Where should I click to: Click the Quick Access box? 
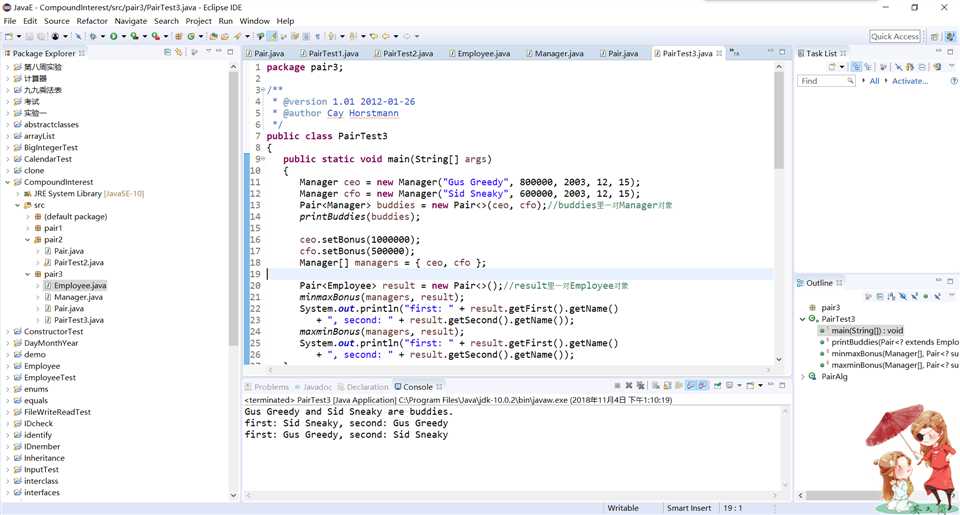click(x=894, y=37)
